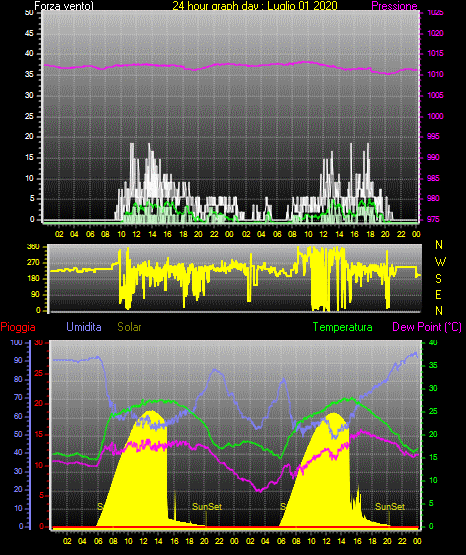
Task: Click the 1005 value on the pressure axis
Action: pyautogui.click(x=435, y=95)
